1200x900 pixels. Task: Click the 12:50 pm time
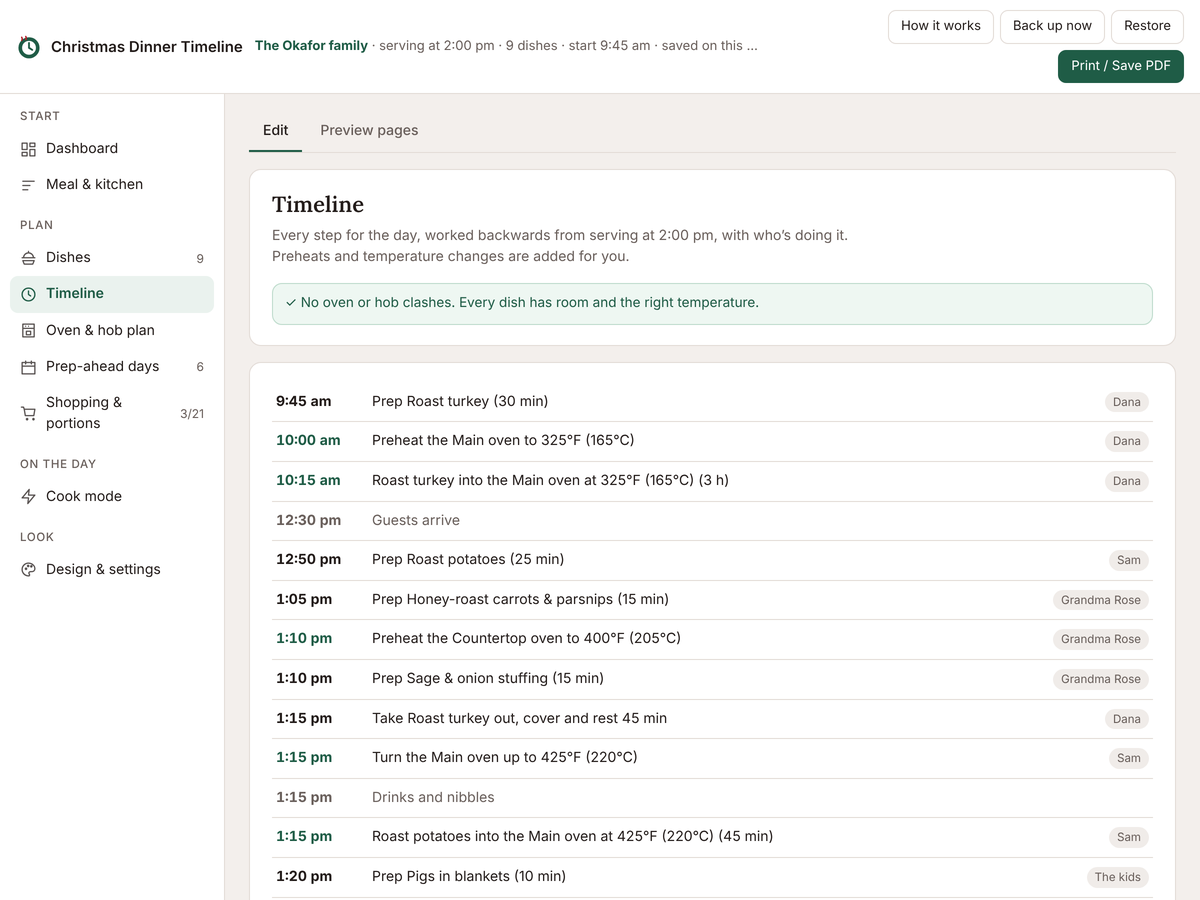(308, 559)
